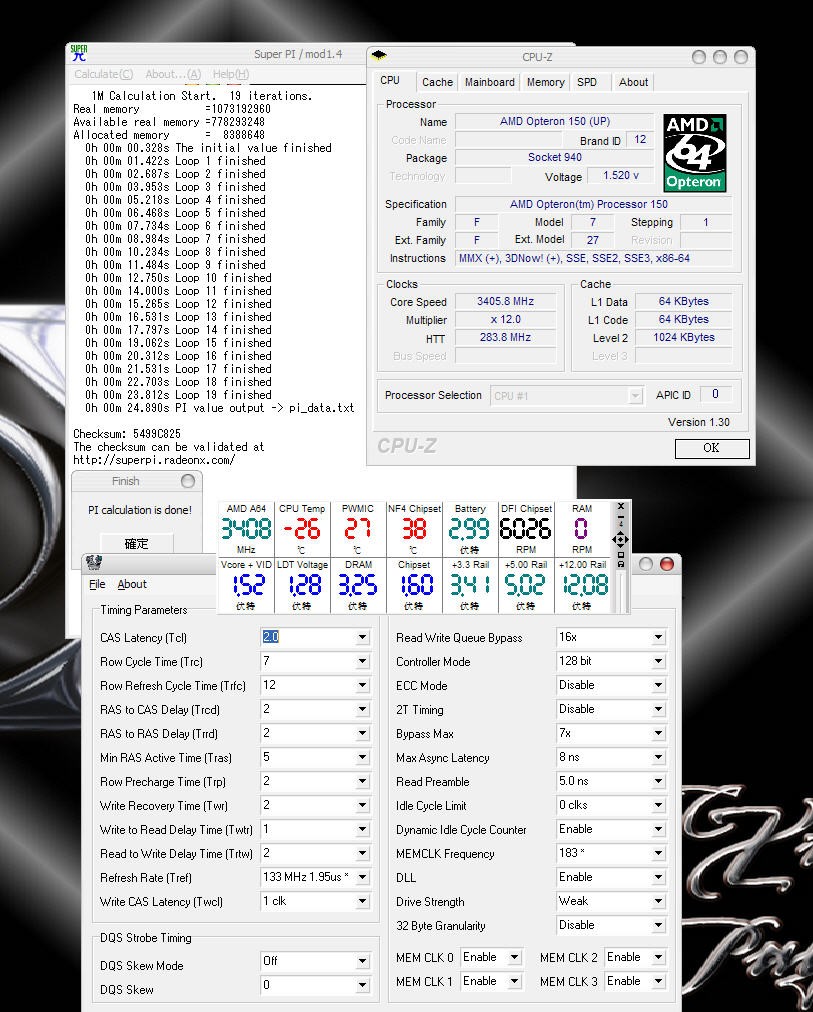Click the Vcore + VID 1.52 gauge

click(246, 585)
